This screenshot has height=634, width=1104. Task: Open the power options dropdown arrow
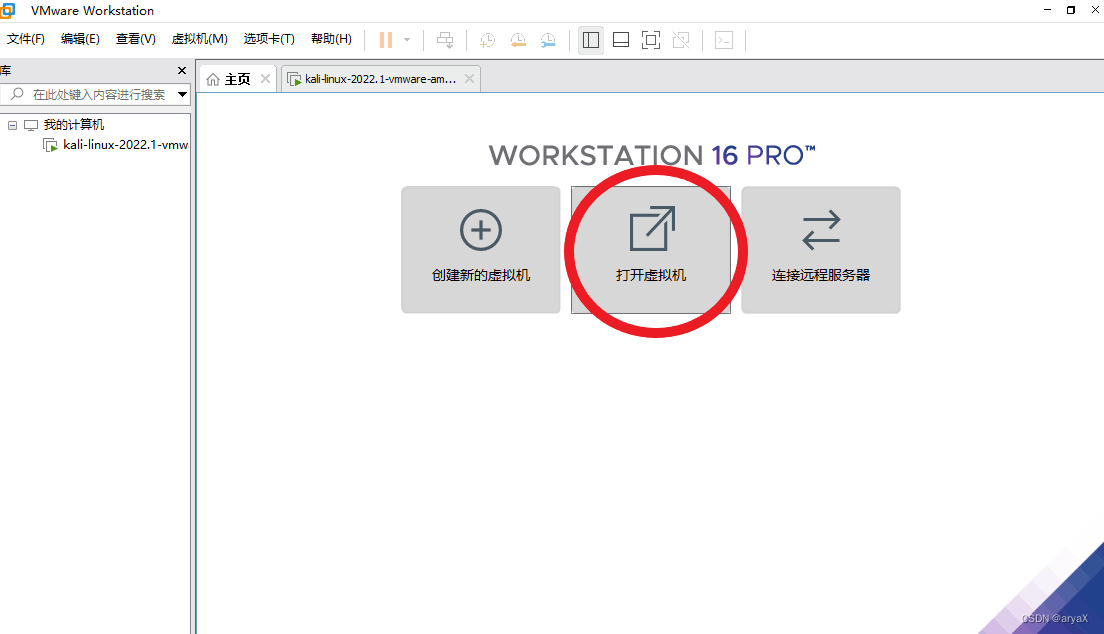(407, 40)
